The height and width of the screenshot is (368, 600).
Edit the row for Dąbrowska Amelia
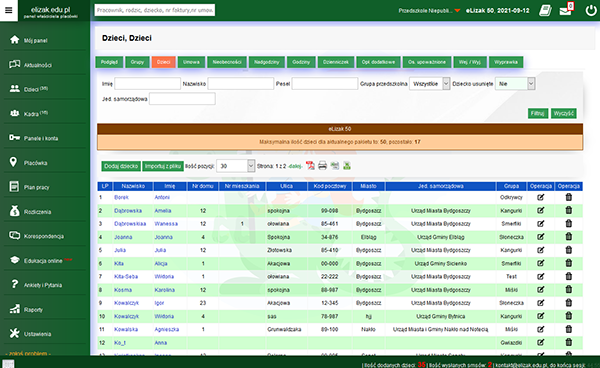click(x=540, y=210)
